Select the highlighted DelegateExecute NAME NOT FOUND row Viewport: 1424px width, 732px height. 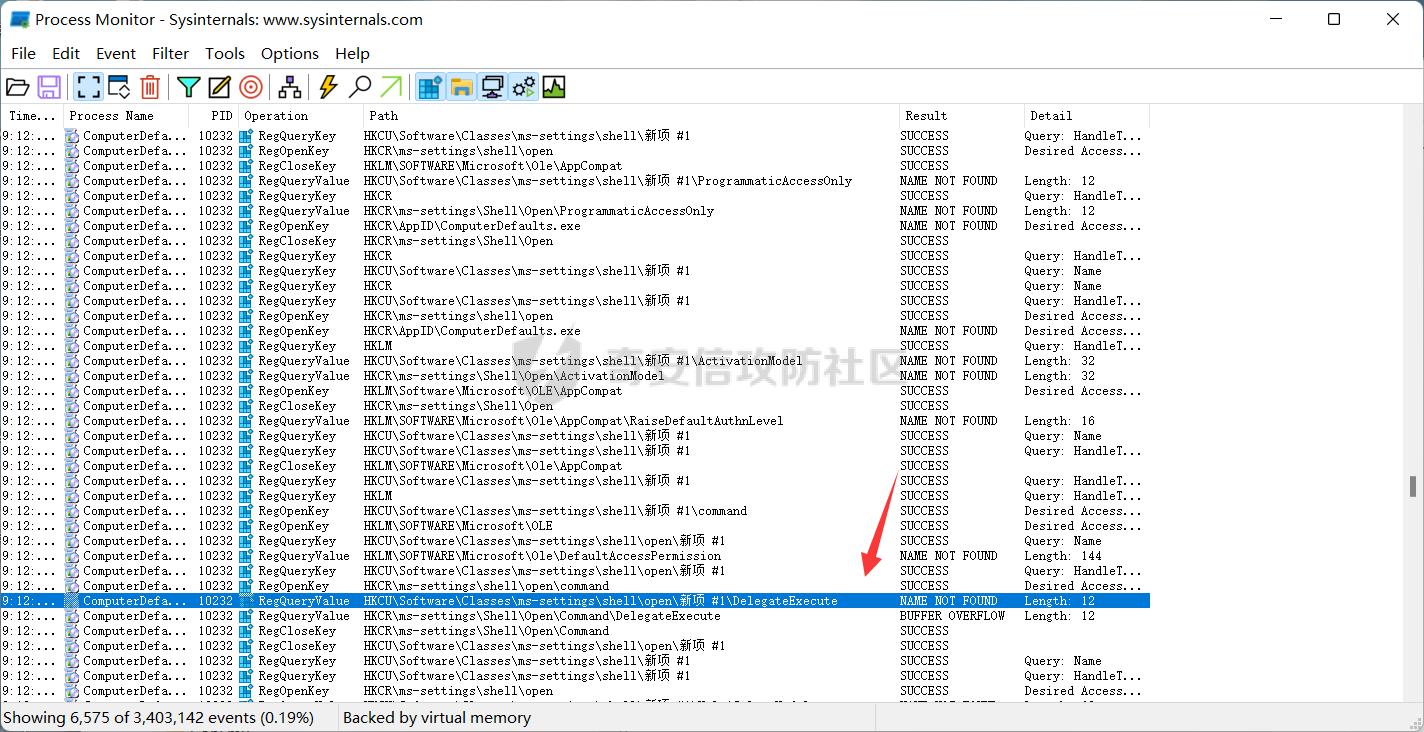pyautogui.click(x=575, y=601)
